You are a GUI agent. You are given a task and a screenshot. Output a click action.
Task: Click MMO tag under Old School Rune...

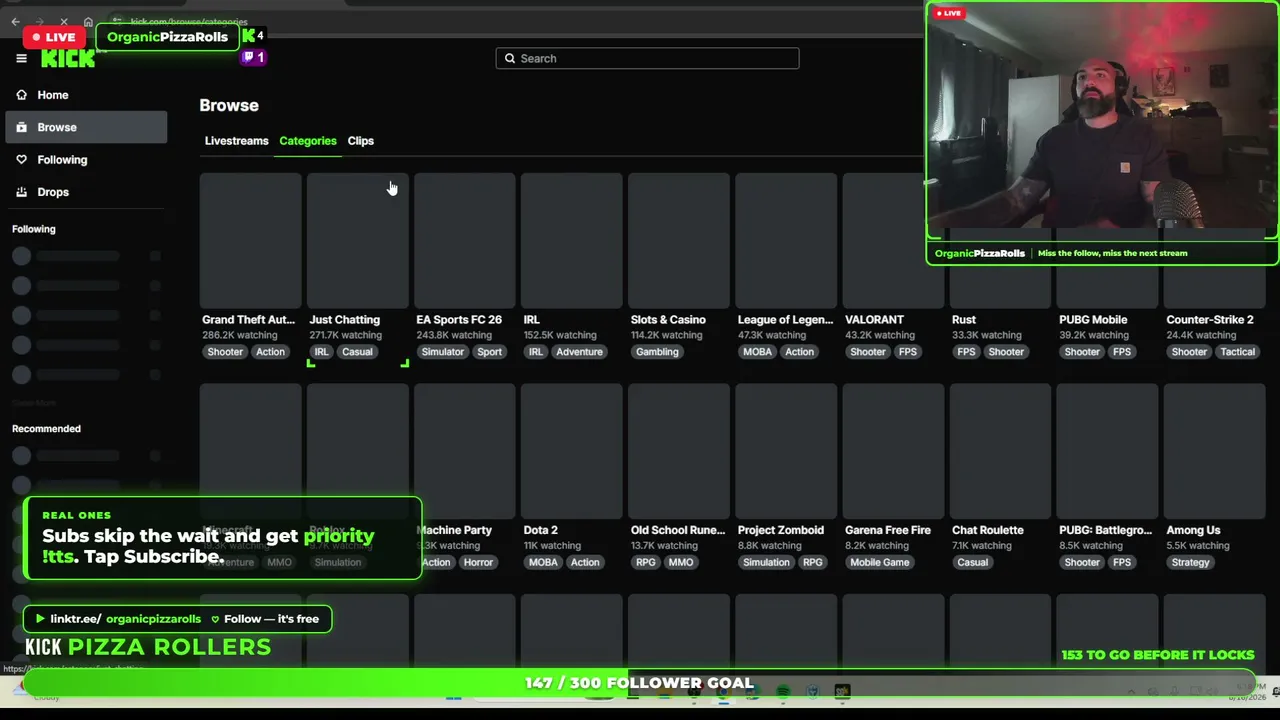click(681, 562)
